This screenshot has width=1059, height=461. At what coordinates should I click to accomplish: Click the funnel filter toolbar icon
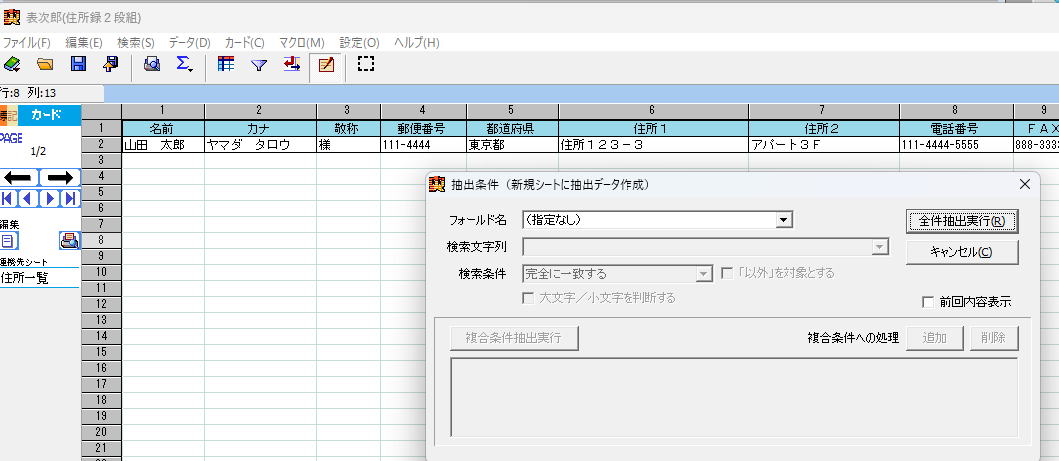pyautogui.click(x=259, y=65)
